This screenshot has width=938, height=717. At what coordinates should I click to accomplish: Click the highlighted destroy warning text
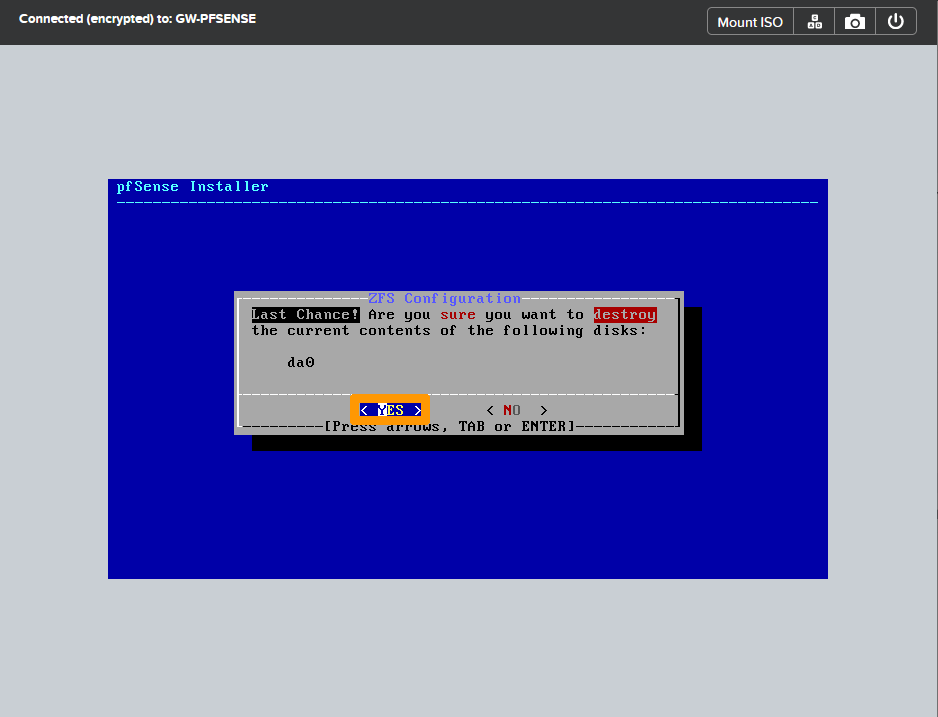click(x=624, y=314)
